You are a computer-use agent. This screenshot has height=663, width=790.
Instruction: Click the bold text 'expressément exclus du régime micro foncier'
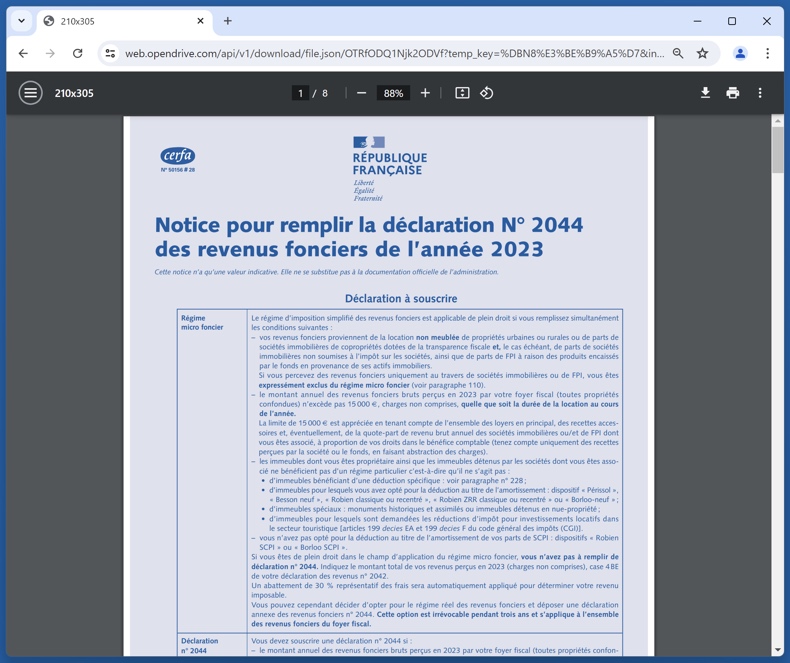[x=334, y=385]
